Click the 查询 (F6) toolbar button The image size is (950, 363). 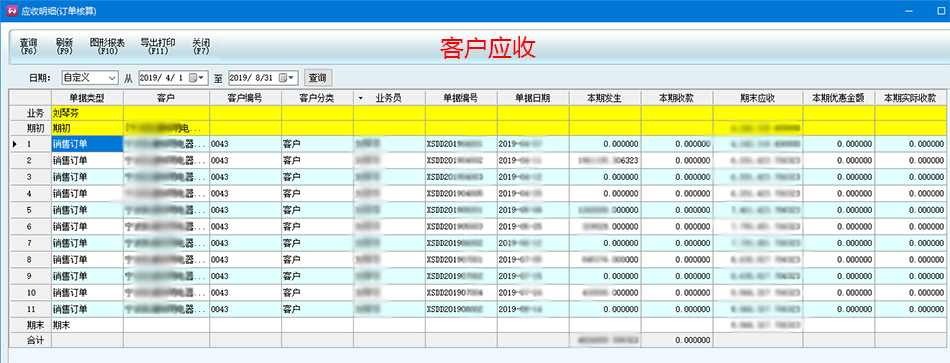tap(28, 47)
